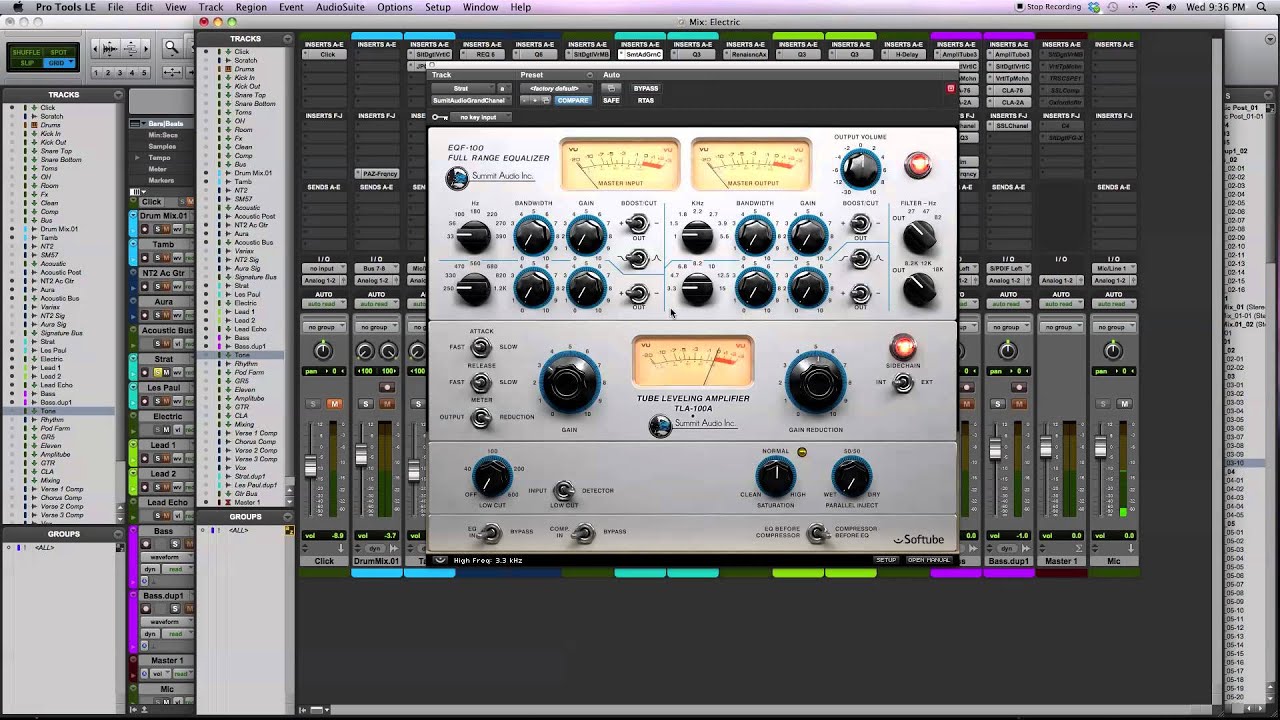This screenshot has width=1280, height=720.
Task: Flip the Attack fast/slow switch
Action: (481, 347)
